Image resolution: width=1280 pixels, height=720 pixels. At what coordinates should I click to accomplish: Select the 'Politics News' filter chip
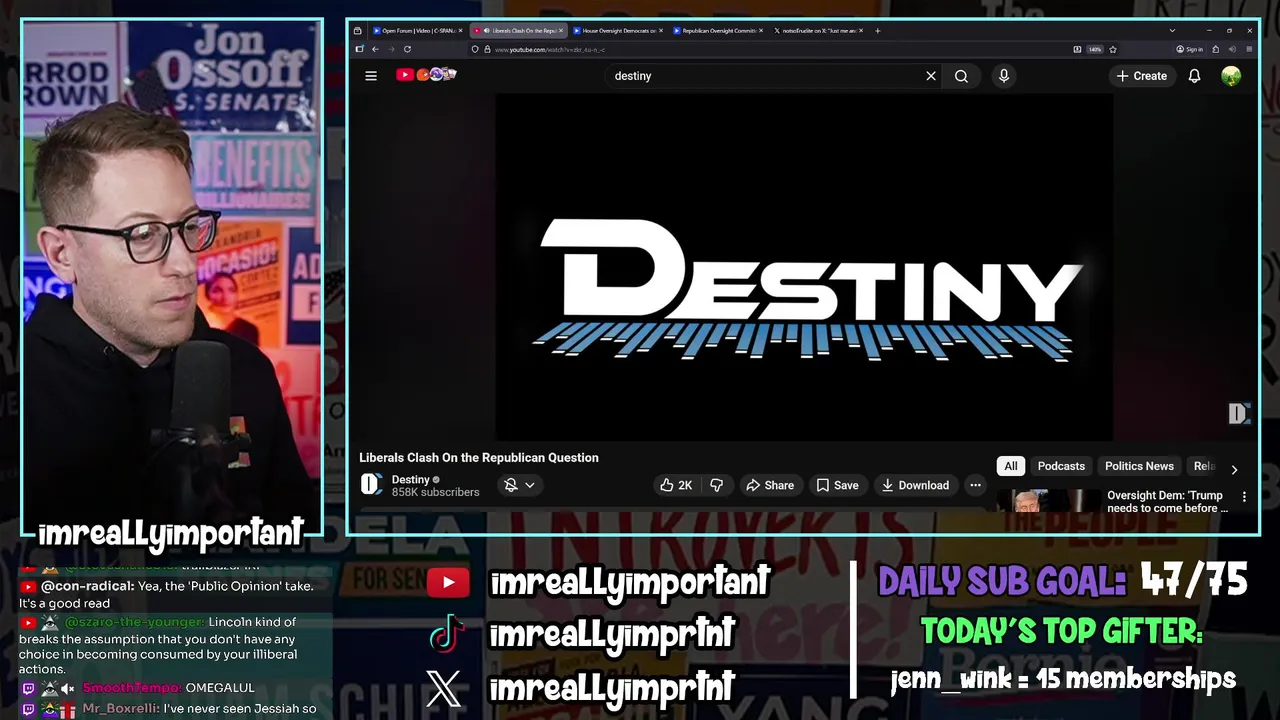(1139, 466)
